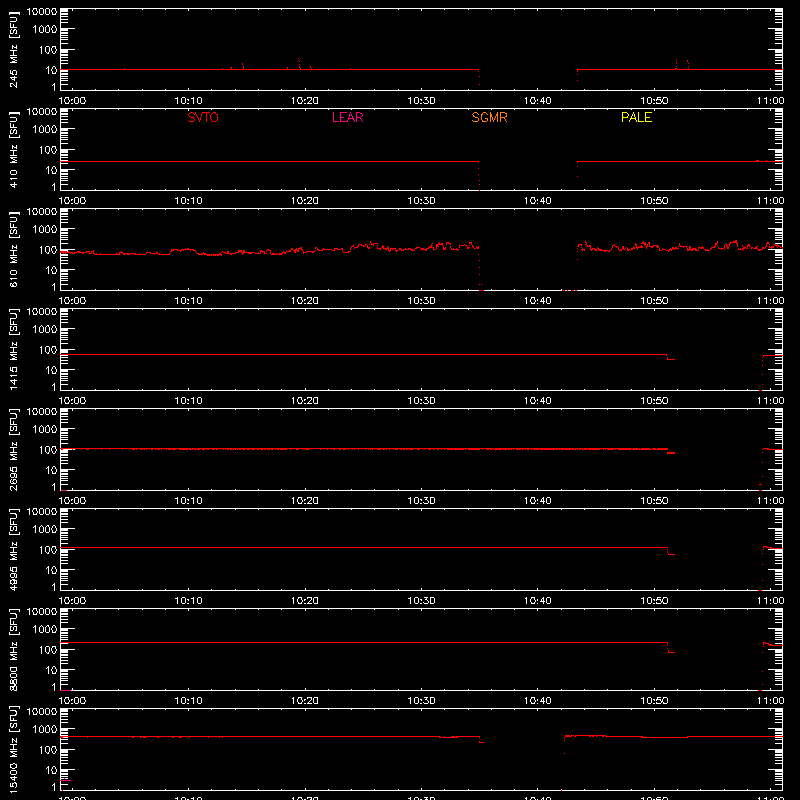Click 10:00 time label below 1415 MHz plot

click(72, 401)
